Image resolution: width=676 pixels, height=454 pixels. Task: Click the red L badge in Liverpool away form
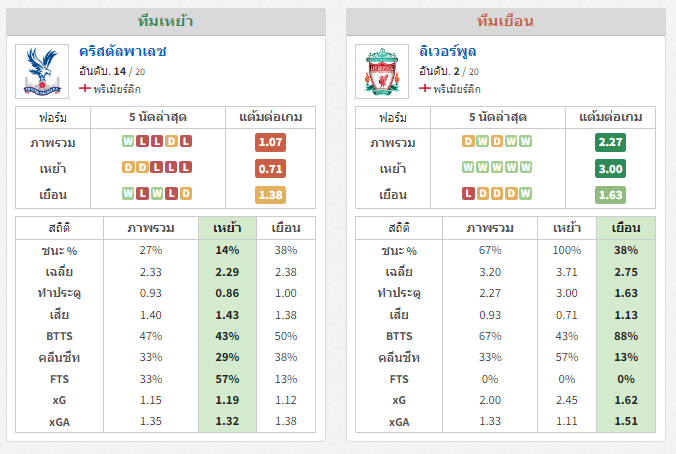[x=468, y=194]
